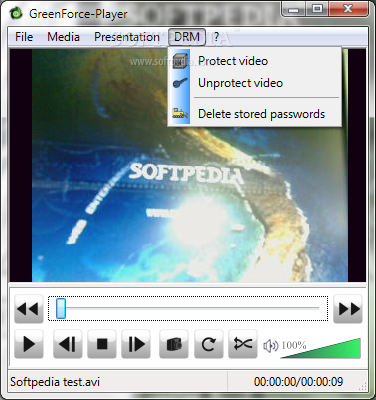Select Delete stored passwords entry

click(255, 114)
